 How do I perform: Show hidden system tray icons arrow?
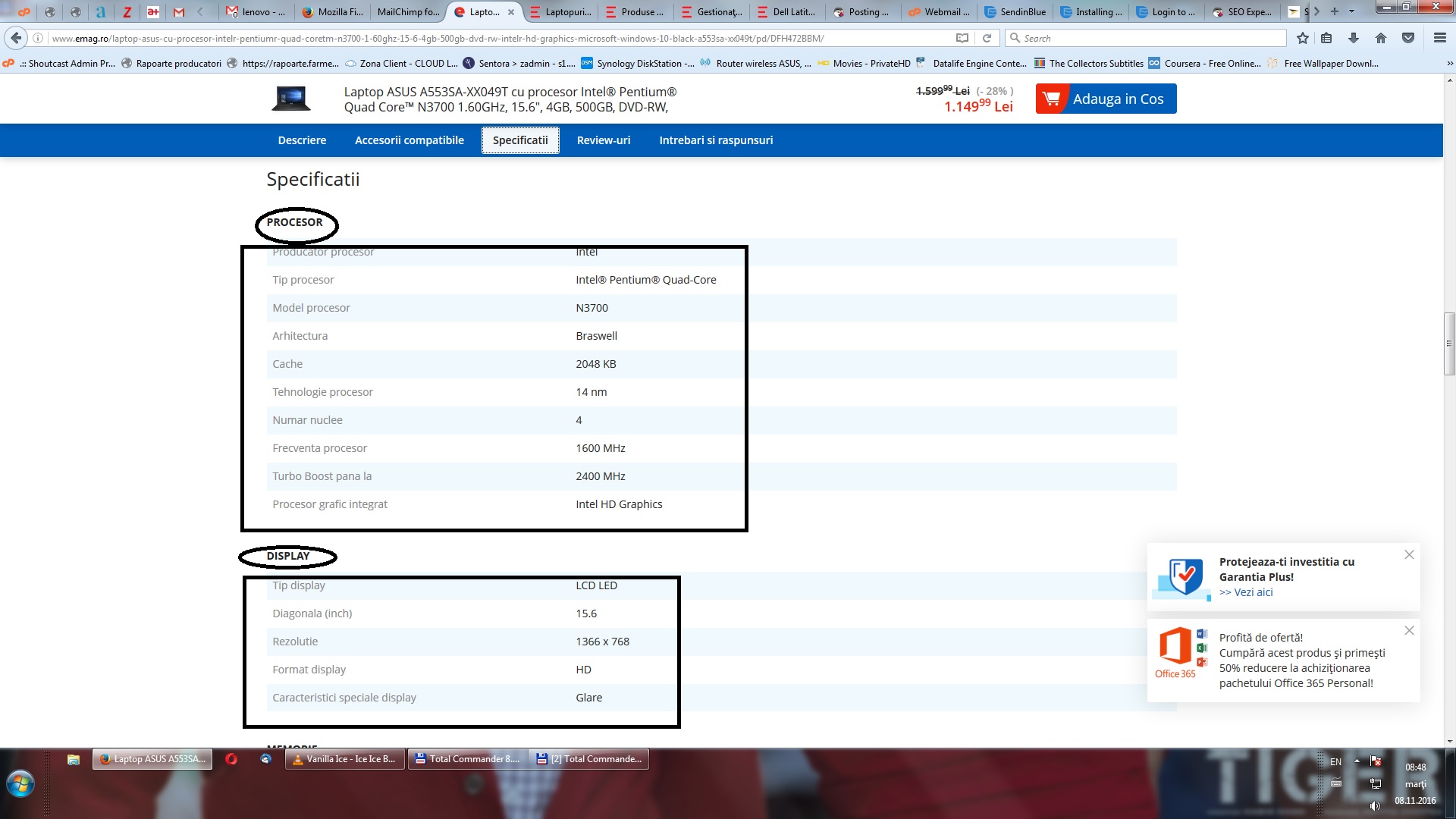click(x=1357, y=761)
